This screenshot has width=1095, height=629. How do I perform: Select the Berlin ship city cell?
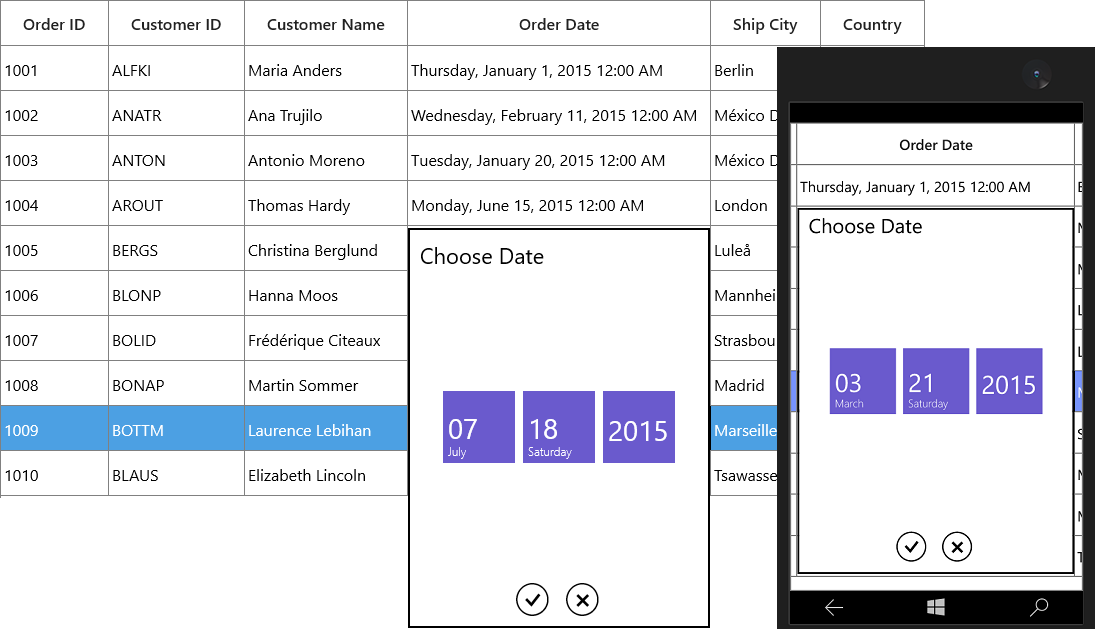tap(744, 69)
